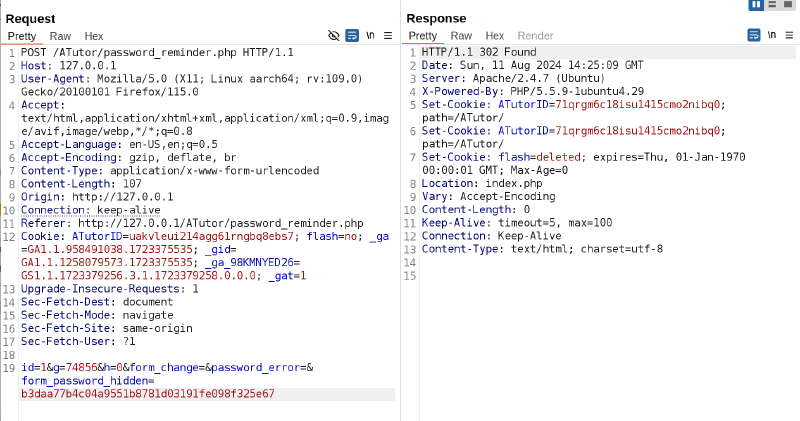Image resolution: width=800 pixels, height=421 pixels.
Task: Click the Keep-Alive: timeout=5, max=100 header
Action: coord(517,223)
